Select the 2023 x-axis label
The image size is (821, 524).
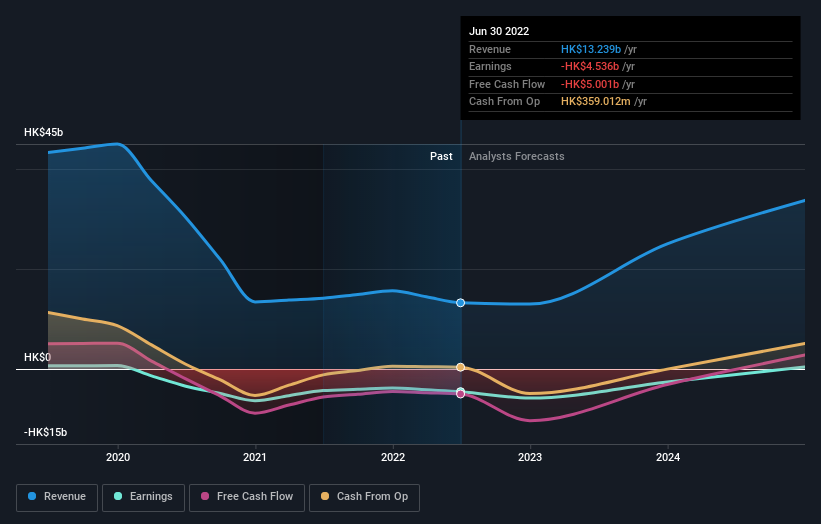(530, 458)
